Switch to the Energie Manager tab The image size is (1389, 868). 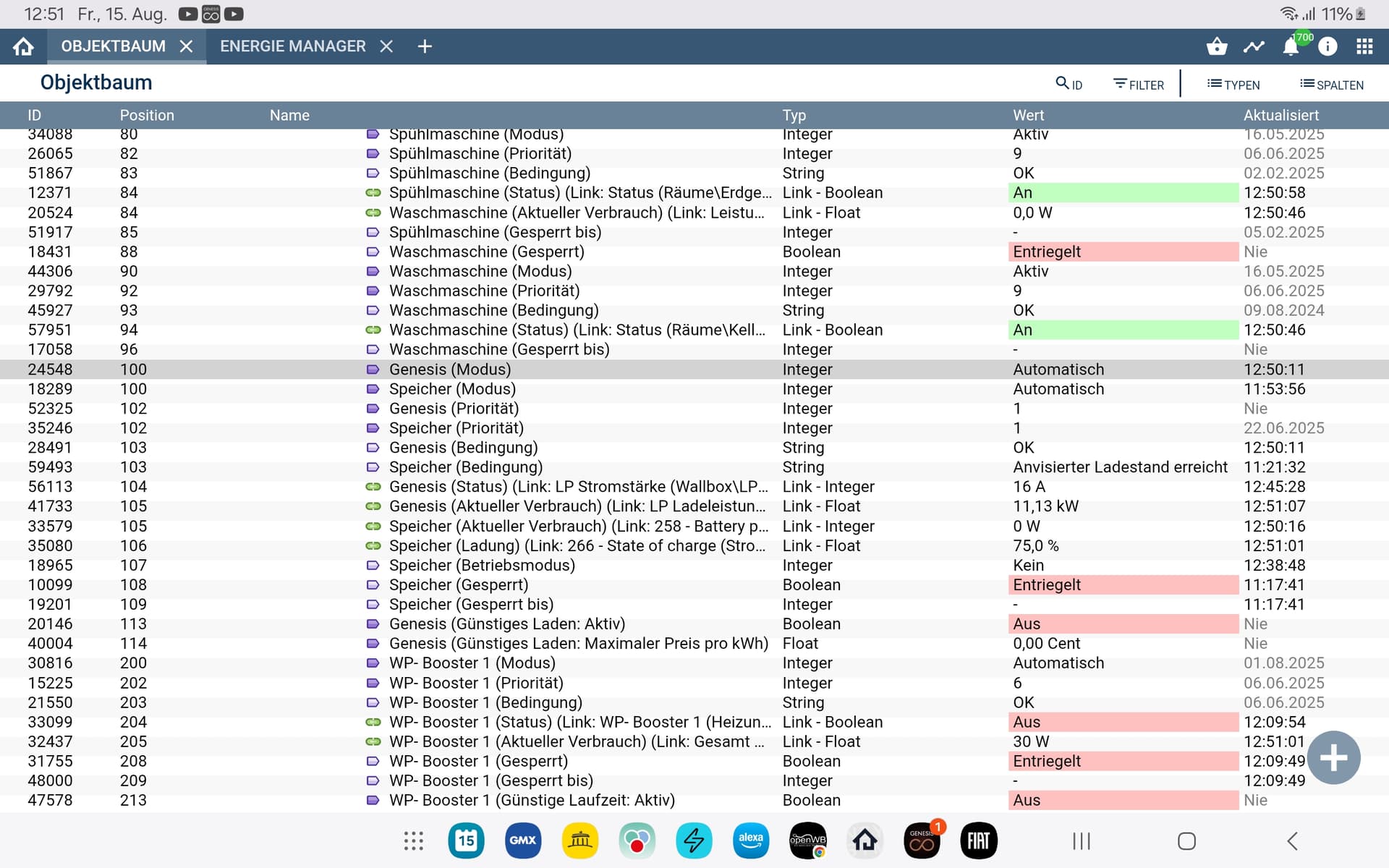pos(292,46)
